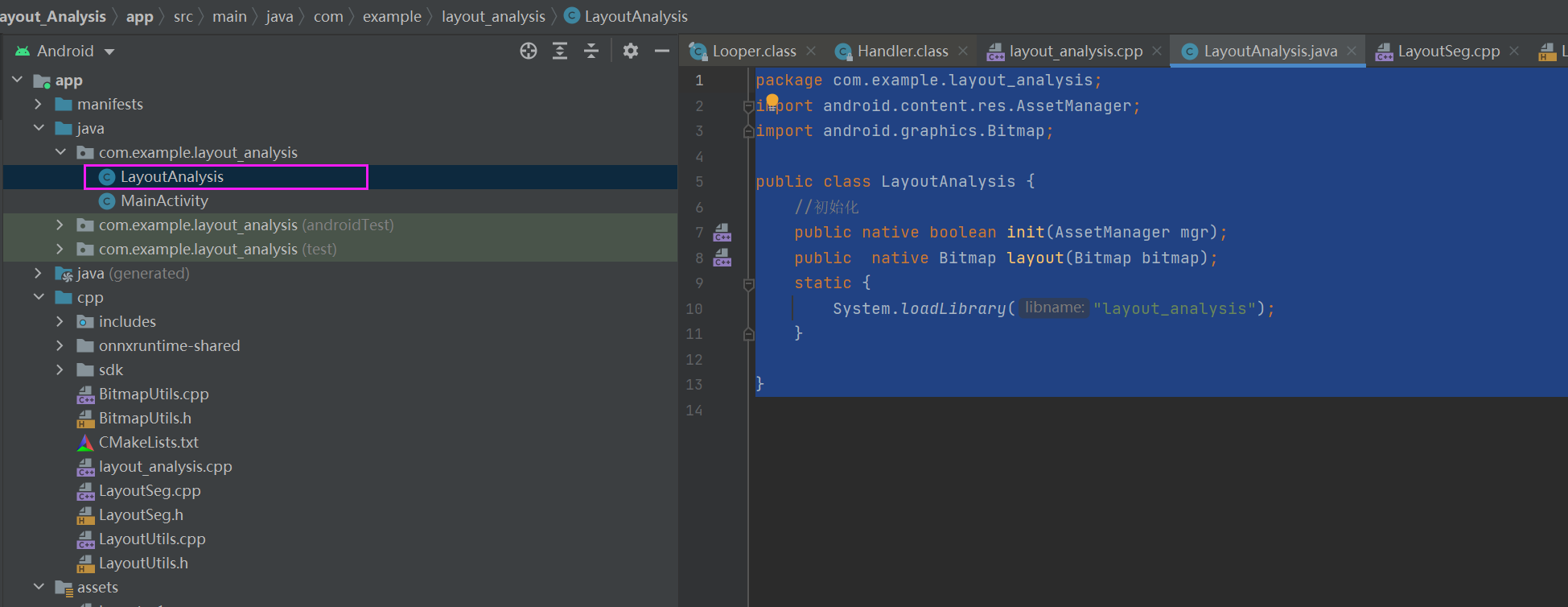Viewport: 1568px width, 607px height.
Task: Click the Expand All icon in project panel
Action: tap(560, 51)
